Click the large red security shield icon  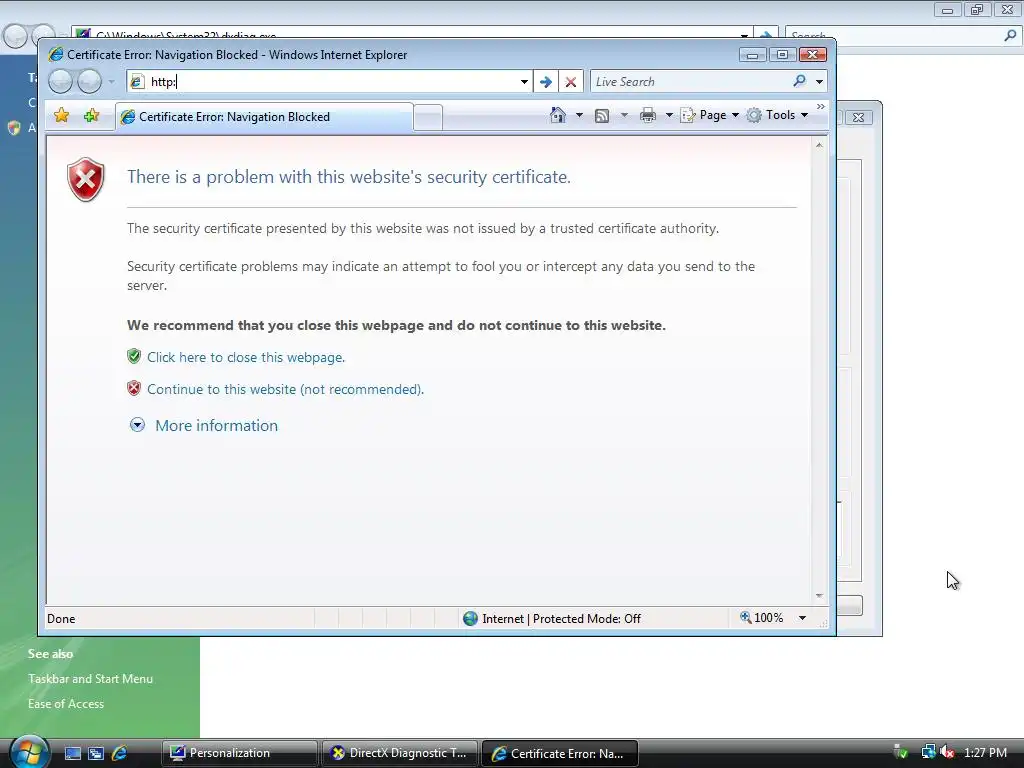[x=86, y=180]
